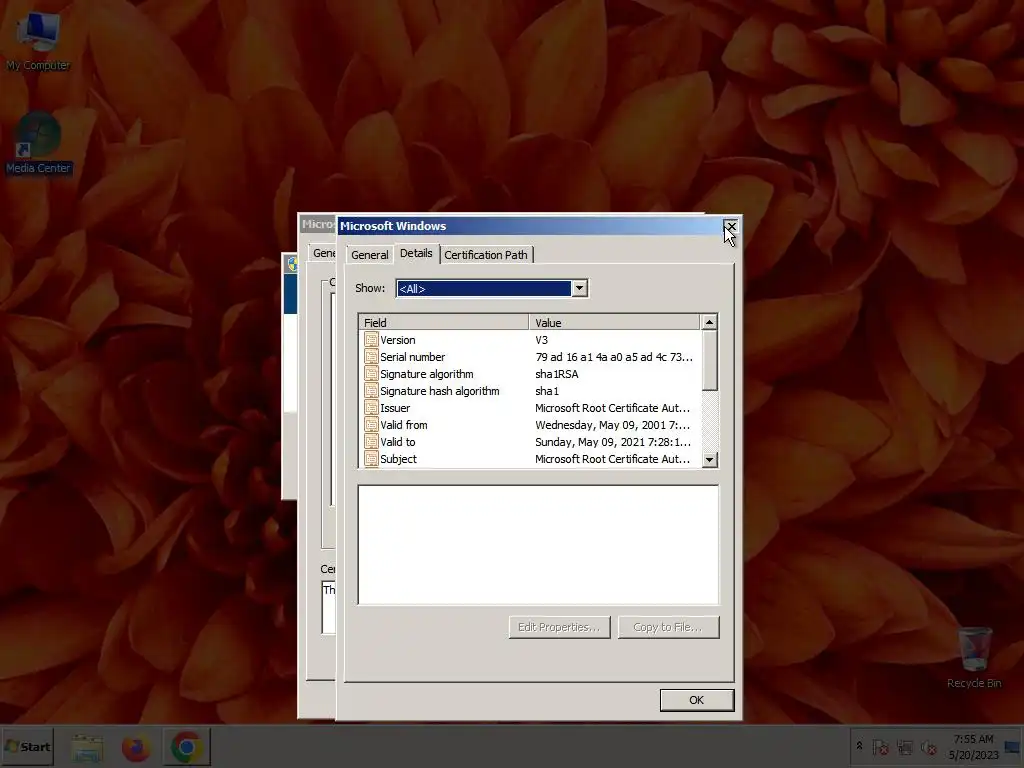The height and width of the screenshot is (768, 1024).
Task: Click the Issuer row label
Action: pyautogui.click(x=395, y=408)
